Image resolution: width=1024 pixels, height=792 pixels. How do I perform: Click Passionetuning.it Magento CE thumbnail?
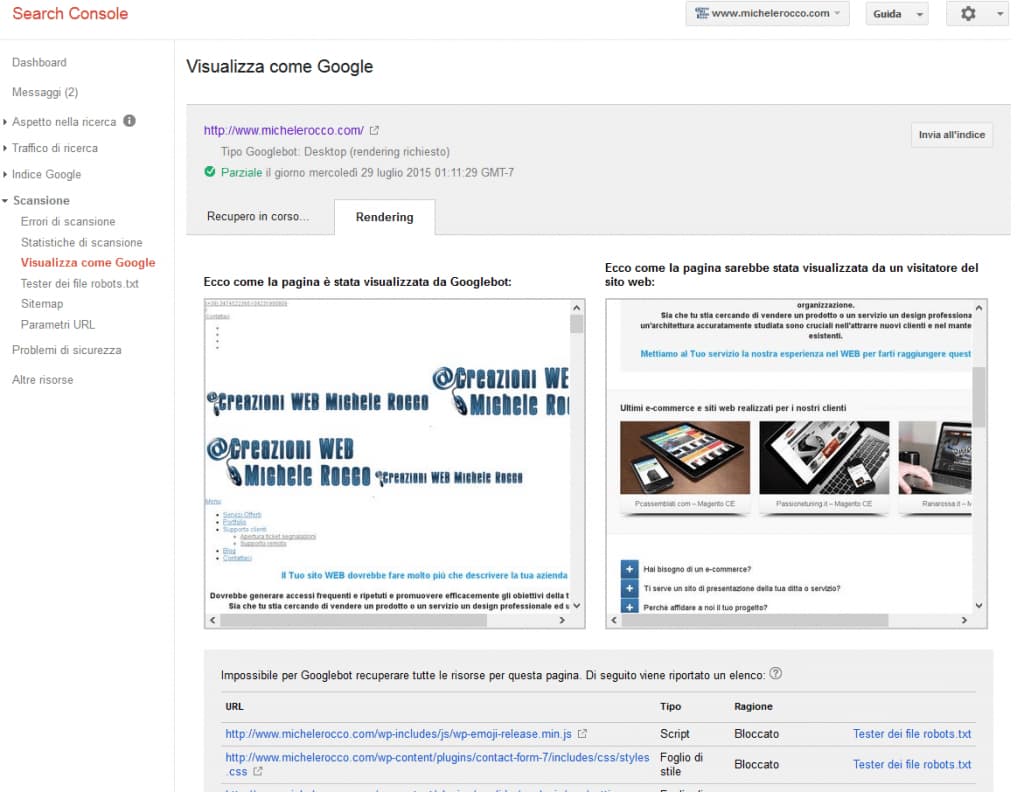(824, 458)
